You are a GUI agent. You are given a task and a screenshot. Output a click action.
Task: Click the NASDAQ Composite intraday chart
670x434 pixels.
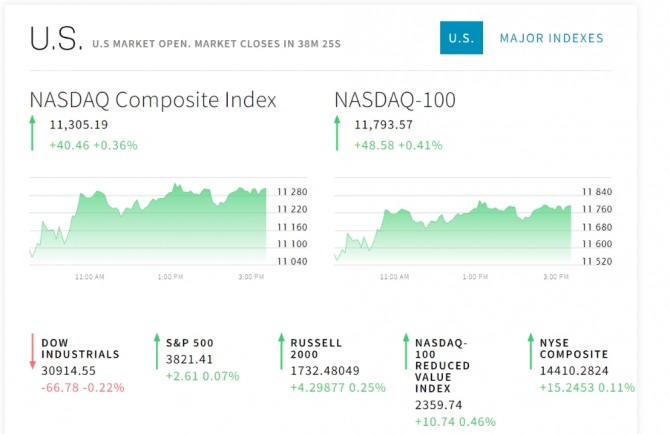click(x=150, y=222)
